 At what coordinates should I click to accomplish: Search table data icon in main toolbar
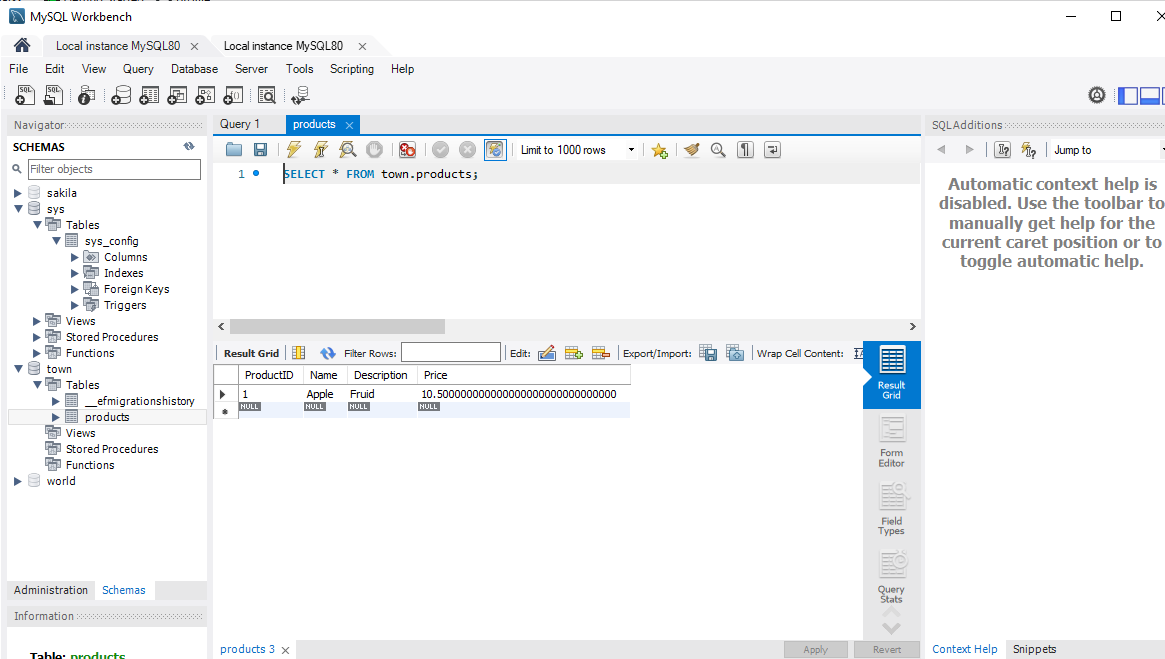tap(267, 95)
